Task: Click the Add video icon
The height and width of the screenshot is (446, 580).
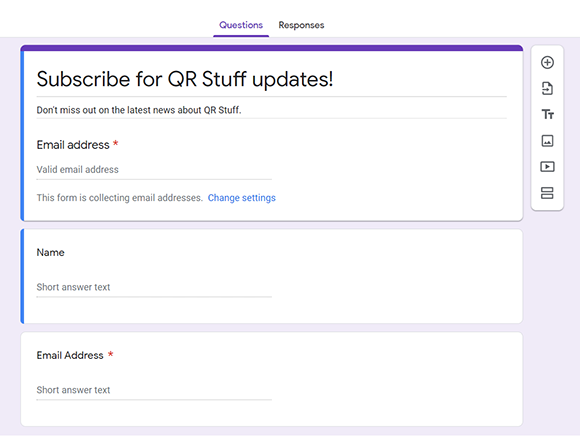Action: tap(547, 167)
